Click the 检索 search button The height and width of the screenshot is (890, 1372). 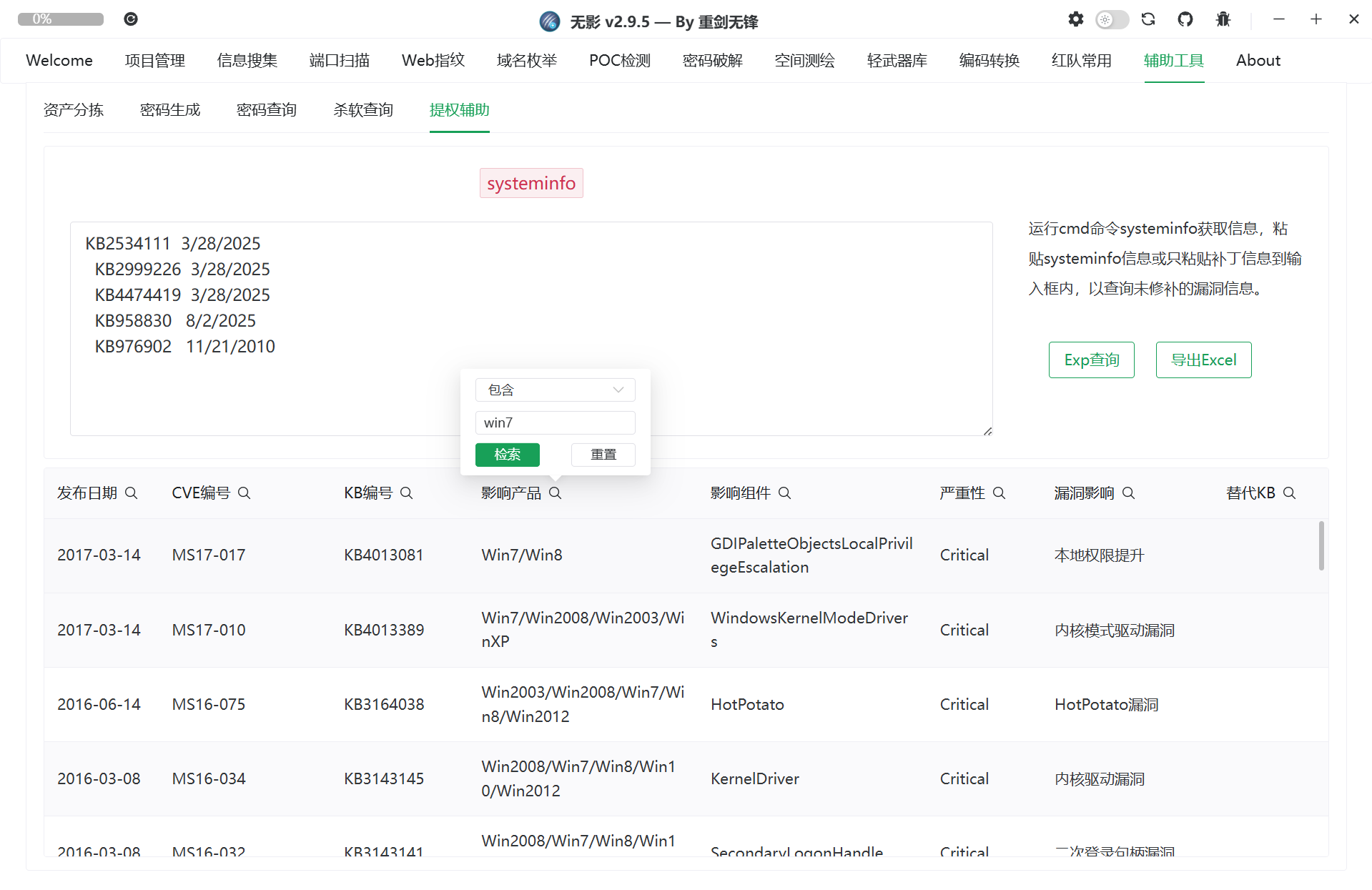507,455
